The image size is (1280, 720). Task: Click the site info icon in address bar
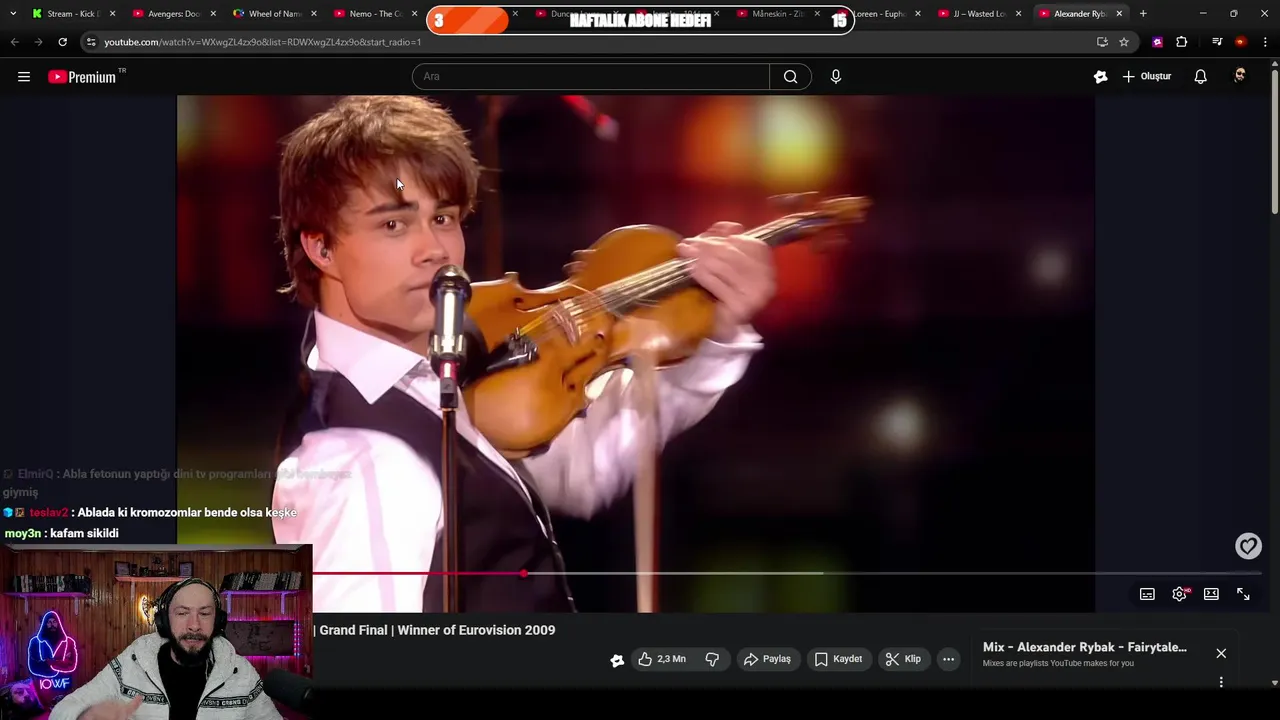pyautogui.click(x=91, y=42)
